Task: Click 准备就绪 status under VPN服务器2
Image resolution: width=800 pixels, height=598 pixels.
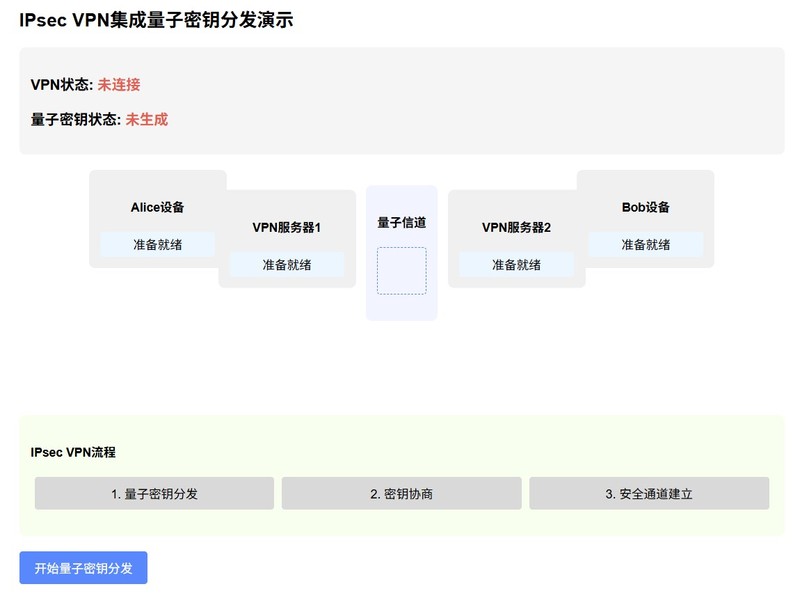Action: pos(516,265)
